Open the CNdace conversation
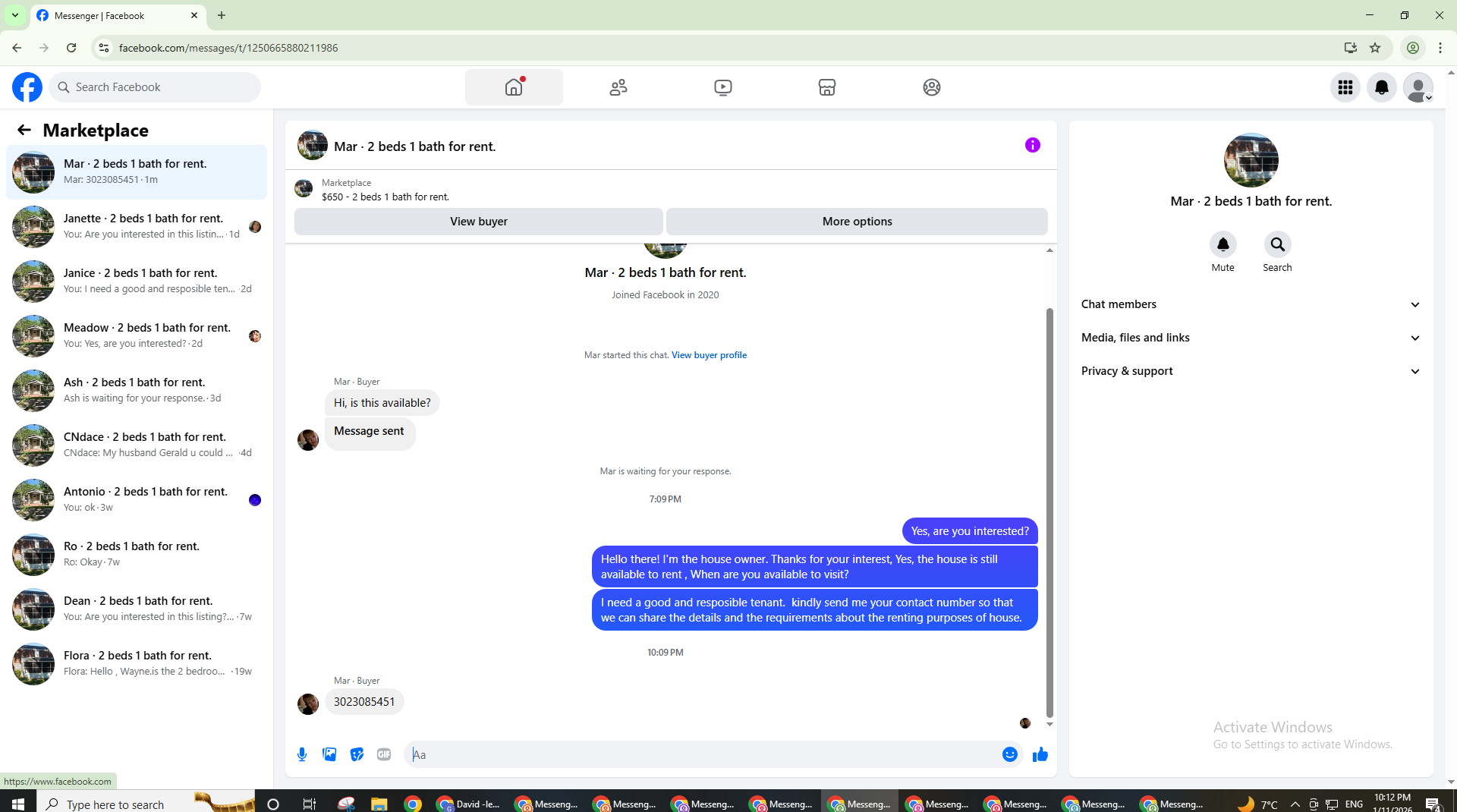Image resolution: width=1457 pixels, height=812 pixels. tap(137, 445)
